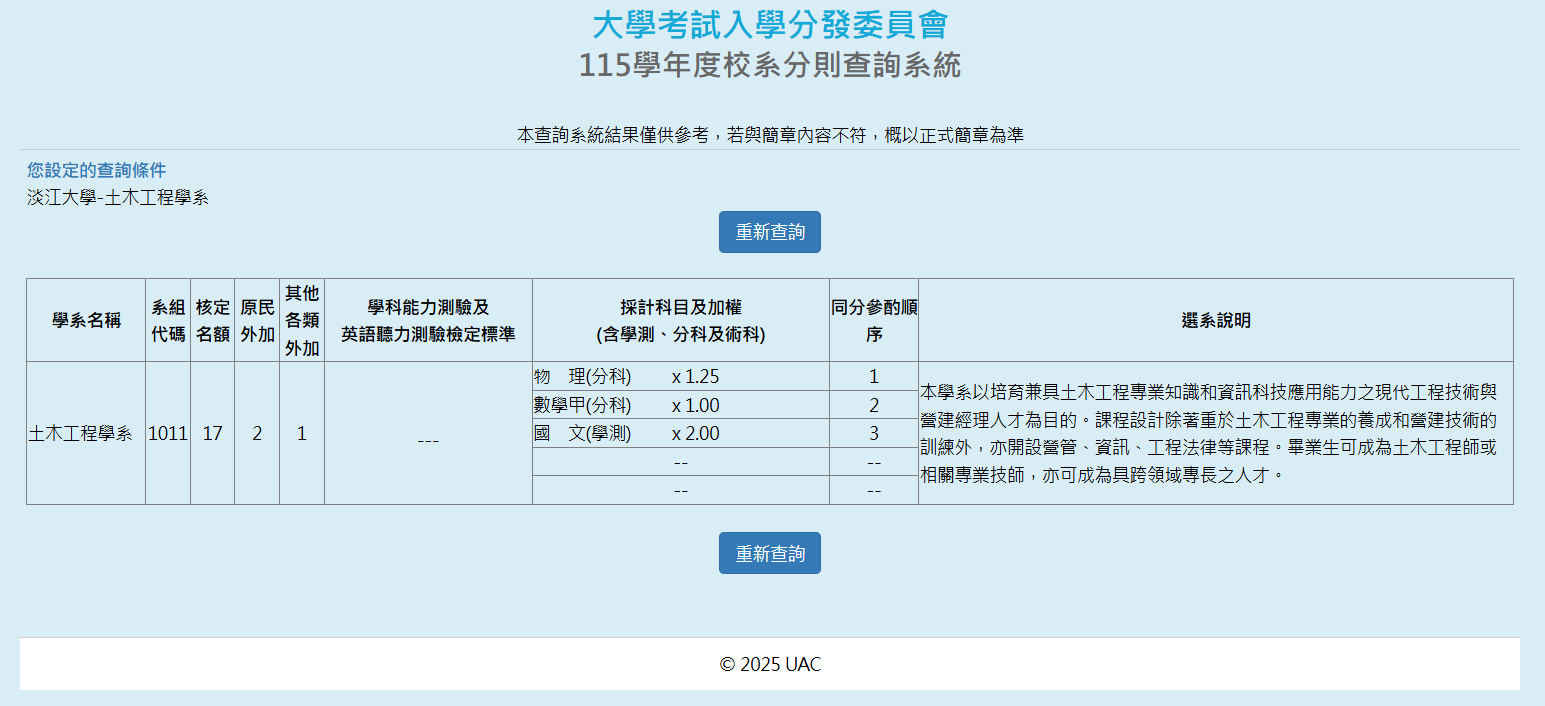Click the 學系名稱 column header

pos(86,320)
